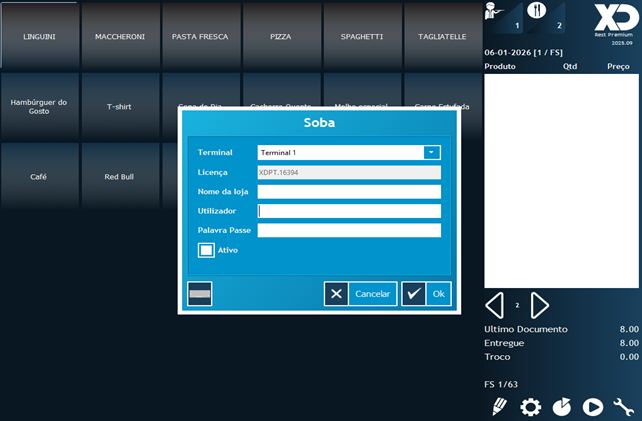The width and height of the screenshot is (642, 421).
Task: Select the MACCHERONI category
Action: (120, 36)
